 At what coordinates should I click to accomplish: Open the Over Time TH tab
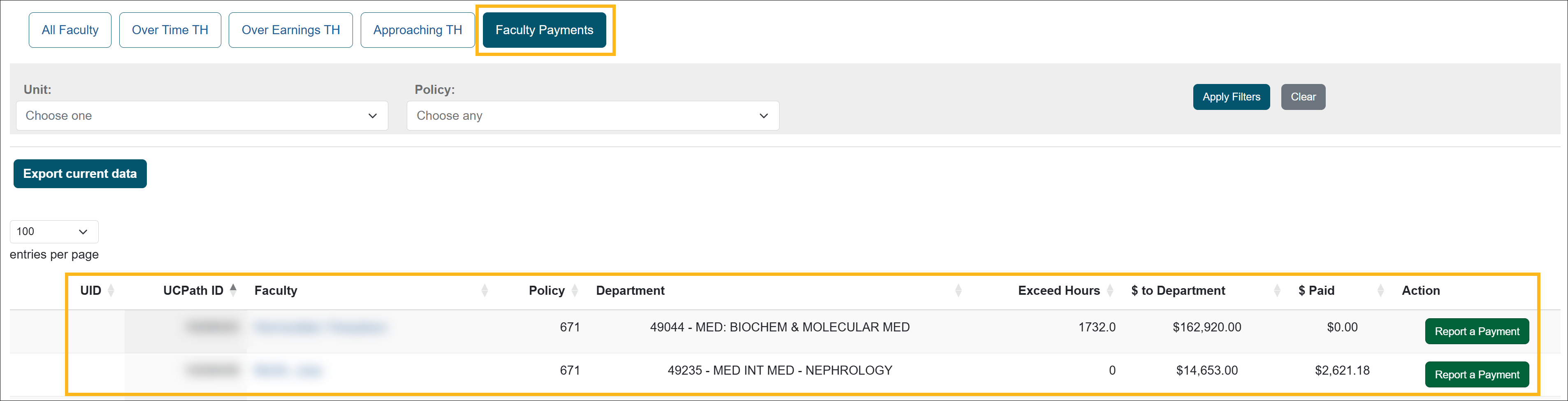click(170, 30)
